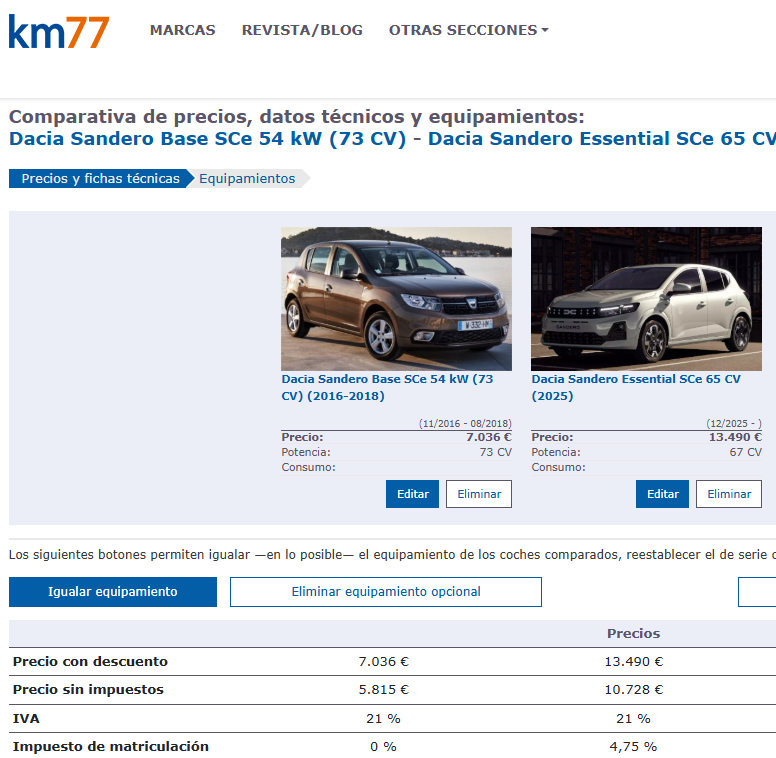The width and height of the screenshot is (776, 758).
Task: Click the IVA row label
Action: point(26,718)
